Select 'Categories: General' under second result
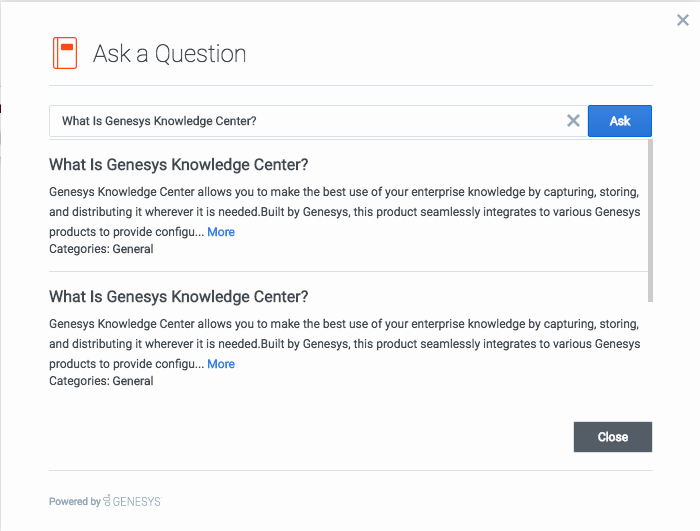Screen dimensions: 700x531 pyautogui.click(x=101, y=381)
